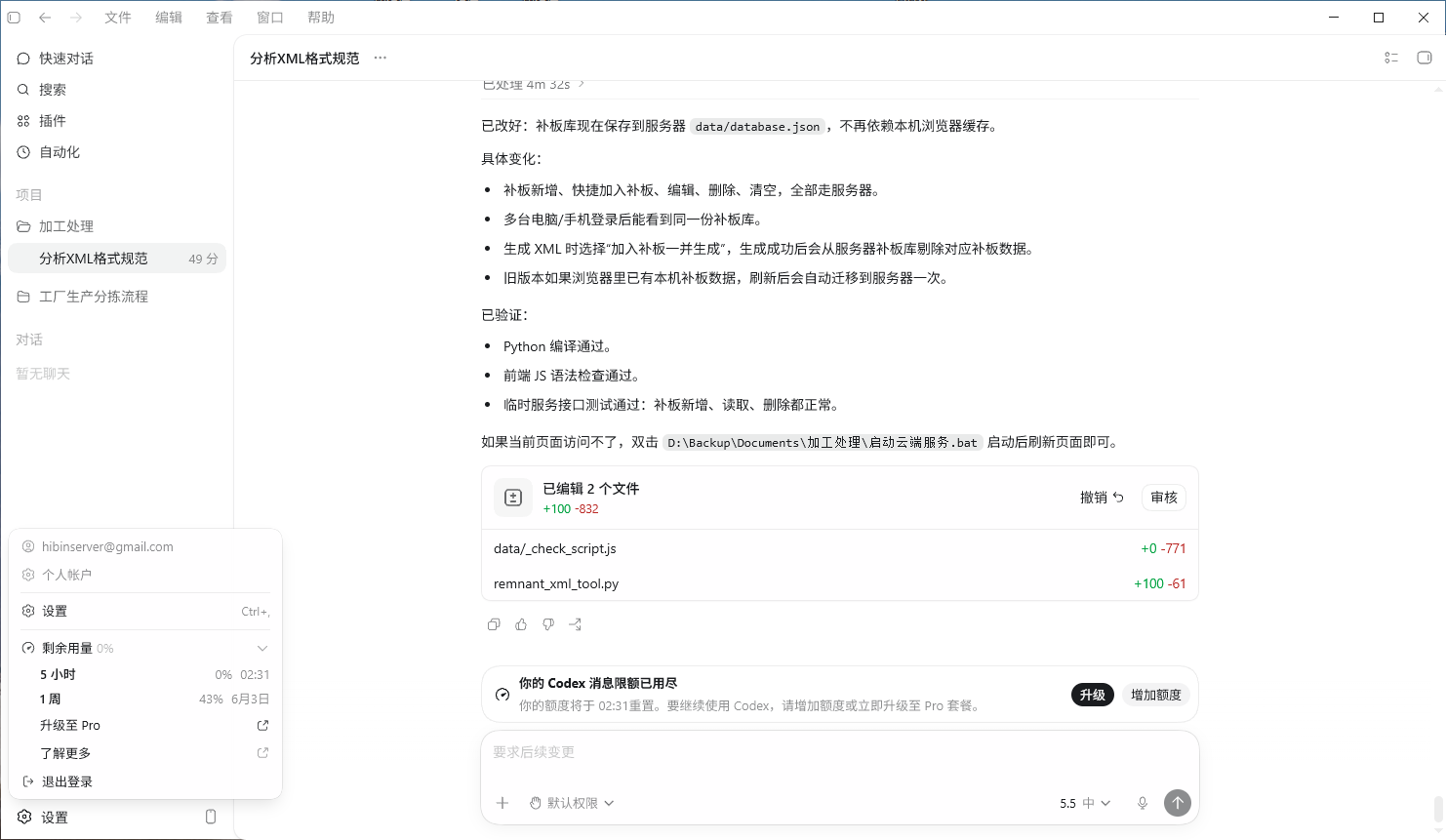The height and width of the screenshot is (840, 1446).
Task: Click 了解更多 in the popup
Action: pos(145,753)
